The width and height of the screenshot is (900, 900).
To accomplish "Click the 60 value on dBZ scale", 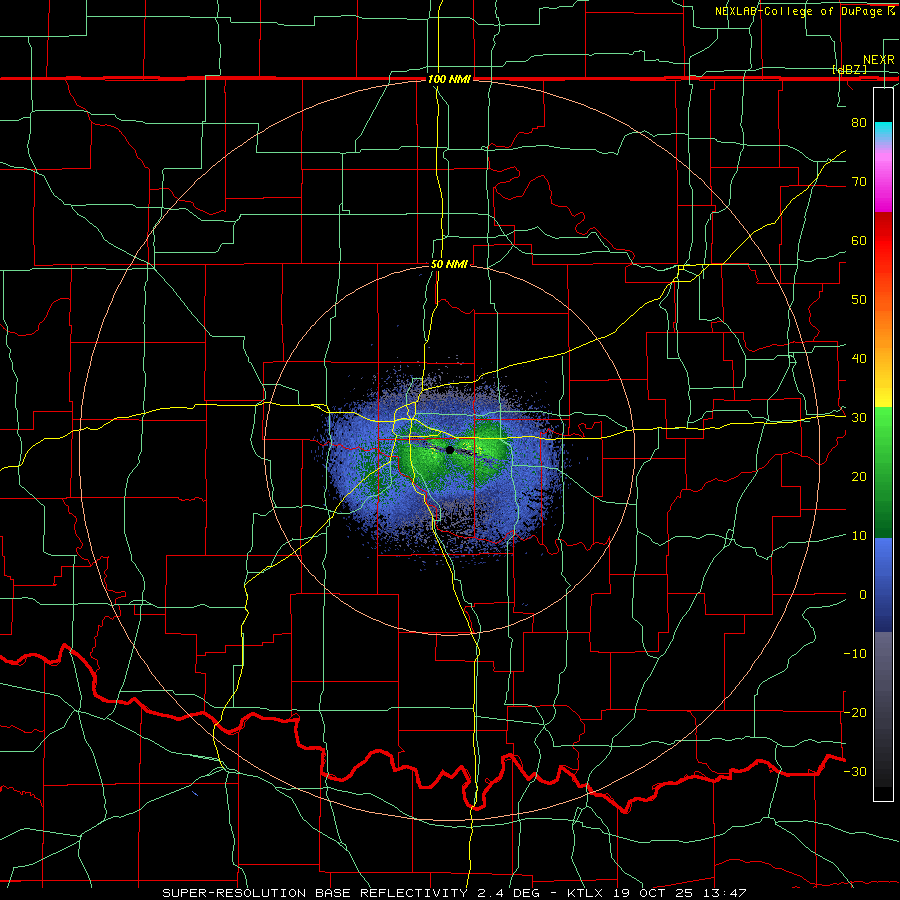I will [x=859, y=240].
